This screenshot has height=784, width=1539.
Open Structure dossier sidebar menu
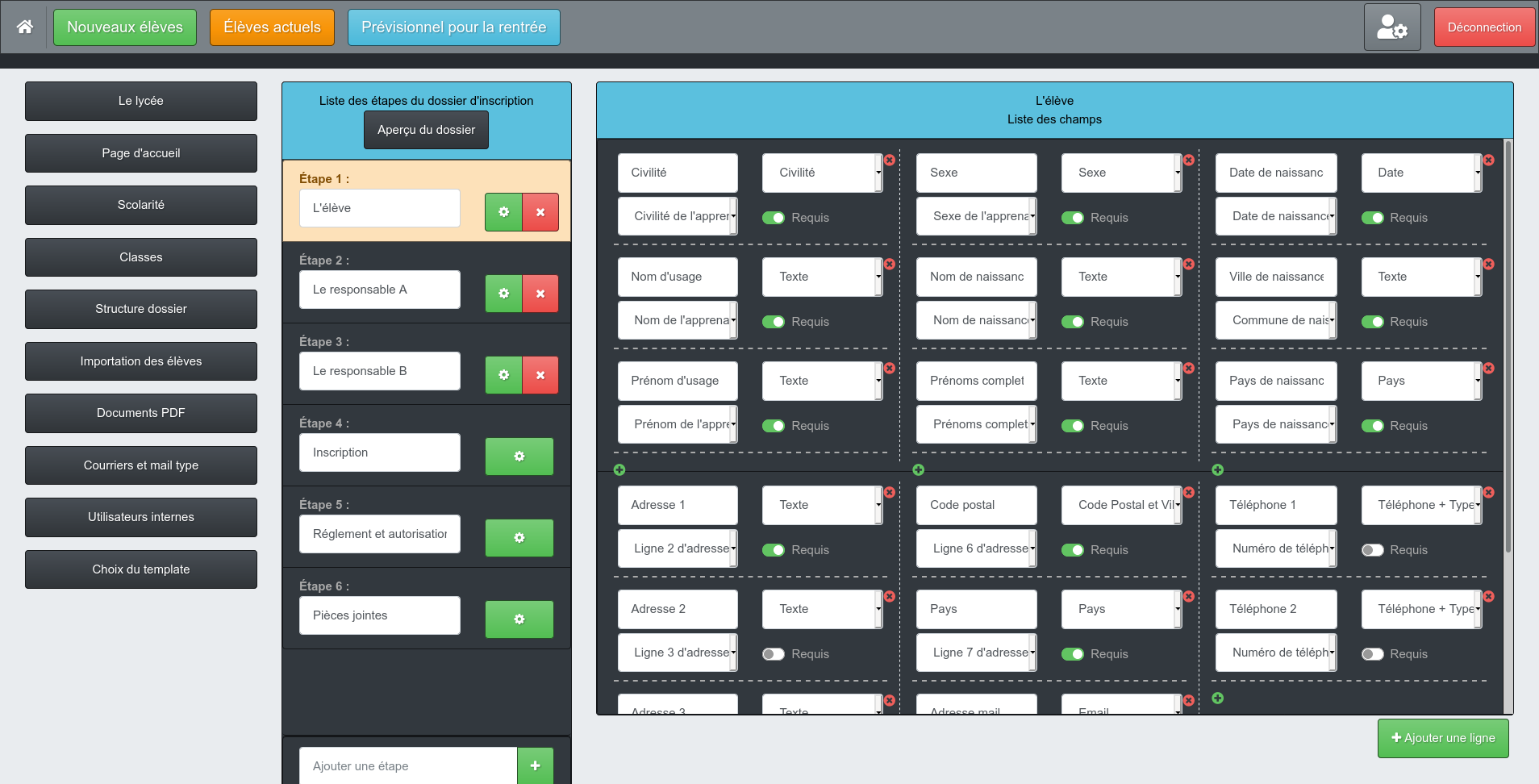141,309
